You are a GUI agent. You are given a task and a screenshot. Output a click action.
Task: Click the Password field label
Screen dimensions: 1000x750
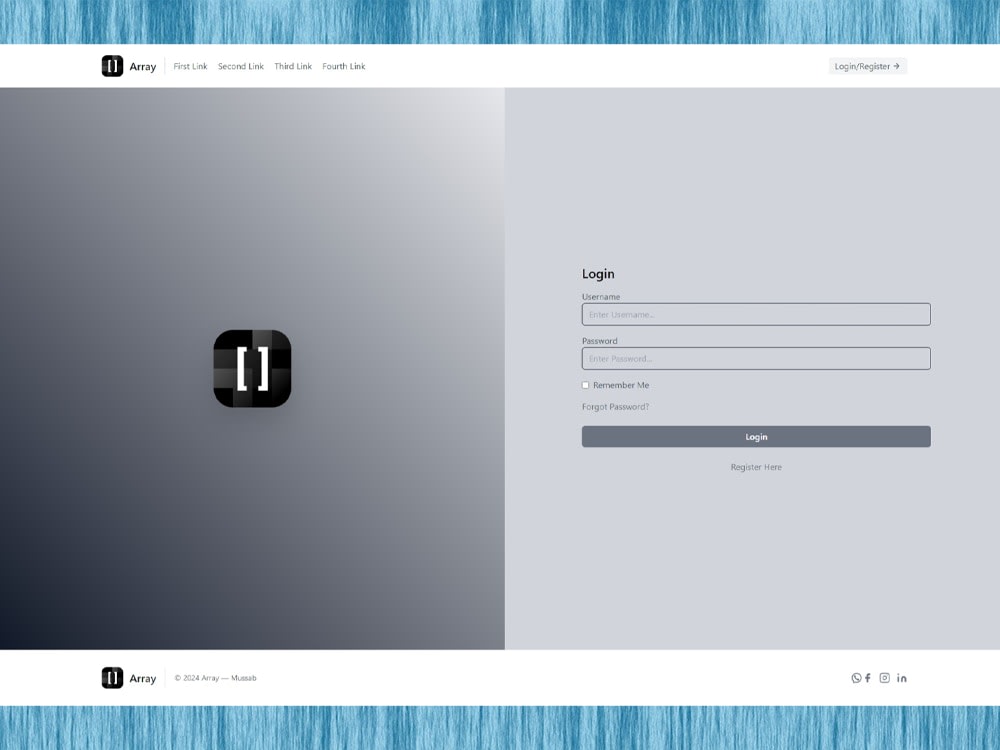tap(599, 341)
